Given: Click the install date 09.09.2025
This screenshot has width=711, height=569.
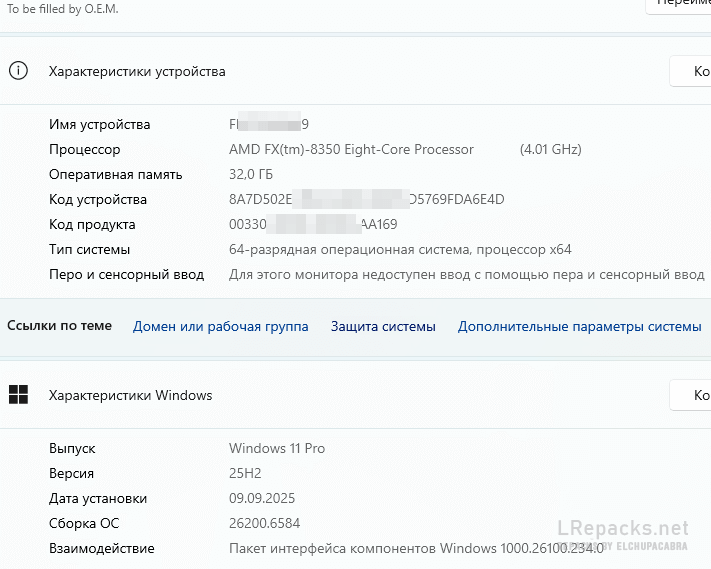Looking at the screenshot, I should tap(262, 499).
